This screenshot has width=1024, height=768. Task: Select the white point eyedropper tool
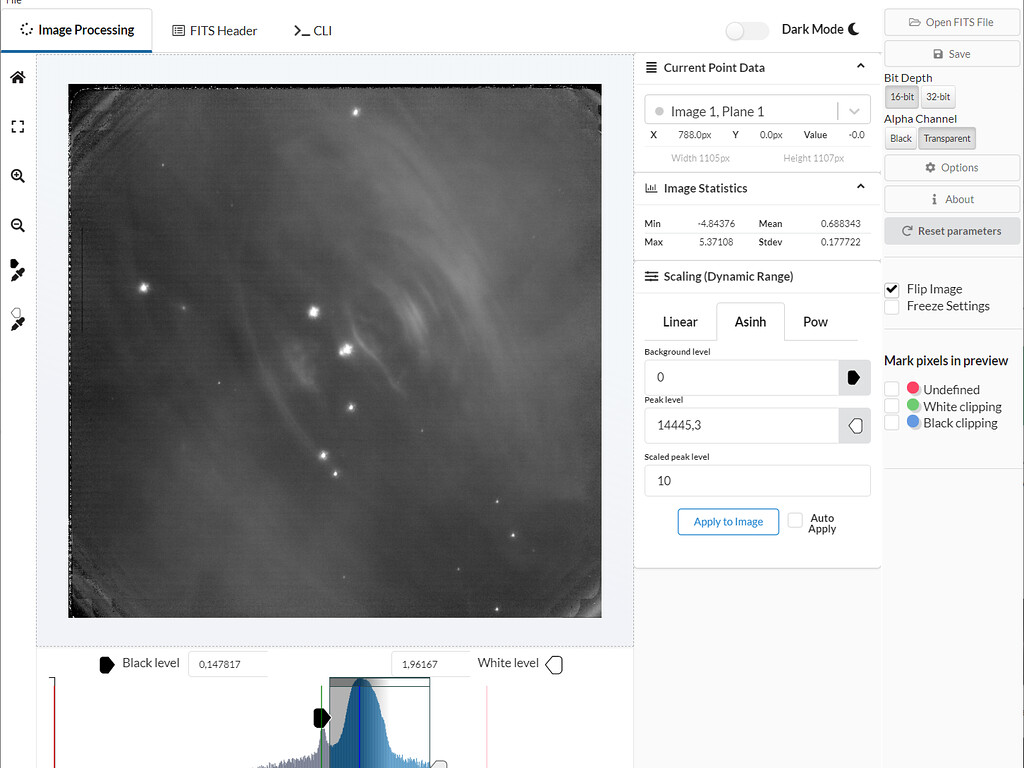(18, 319)
